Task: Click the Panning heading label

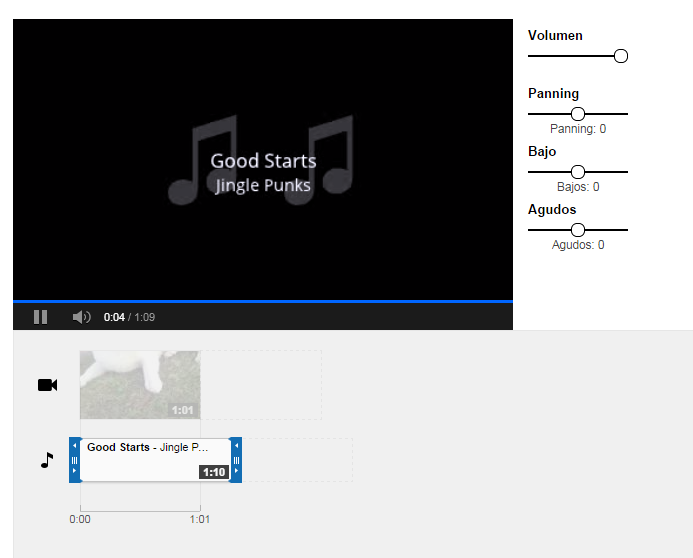Action: tap(553, 94)
